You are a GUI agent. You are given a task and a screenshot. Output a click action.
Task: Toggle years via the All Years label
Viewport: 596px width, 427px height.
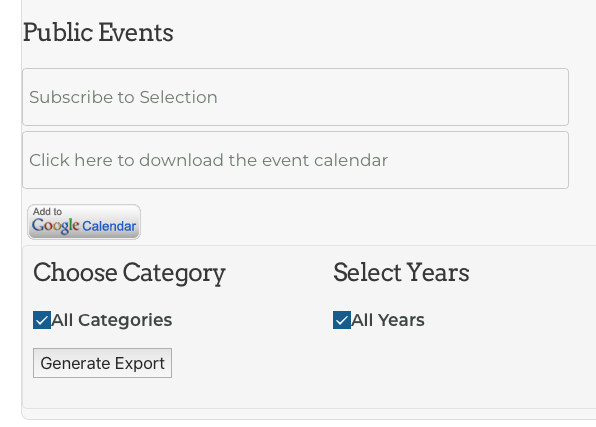point(388,320)
